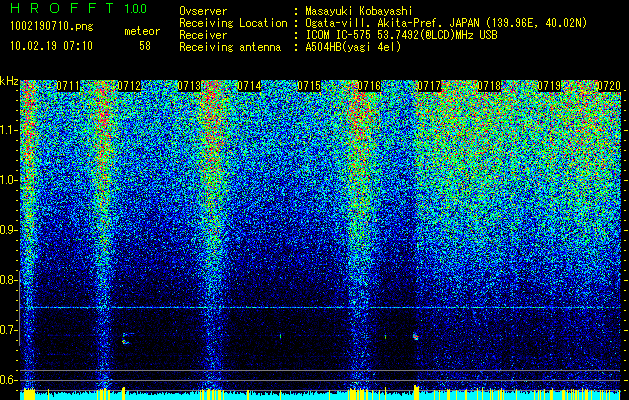This screenshot has width=629, height=400.
Task: Click the 0718 time marker
Action: (489, 86)
